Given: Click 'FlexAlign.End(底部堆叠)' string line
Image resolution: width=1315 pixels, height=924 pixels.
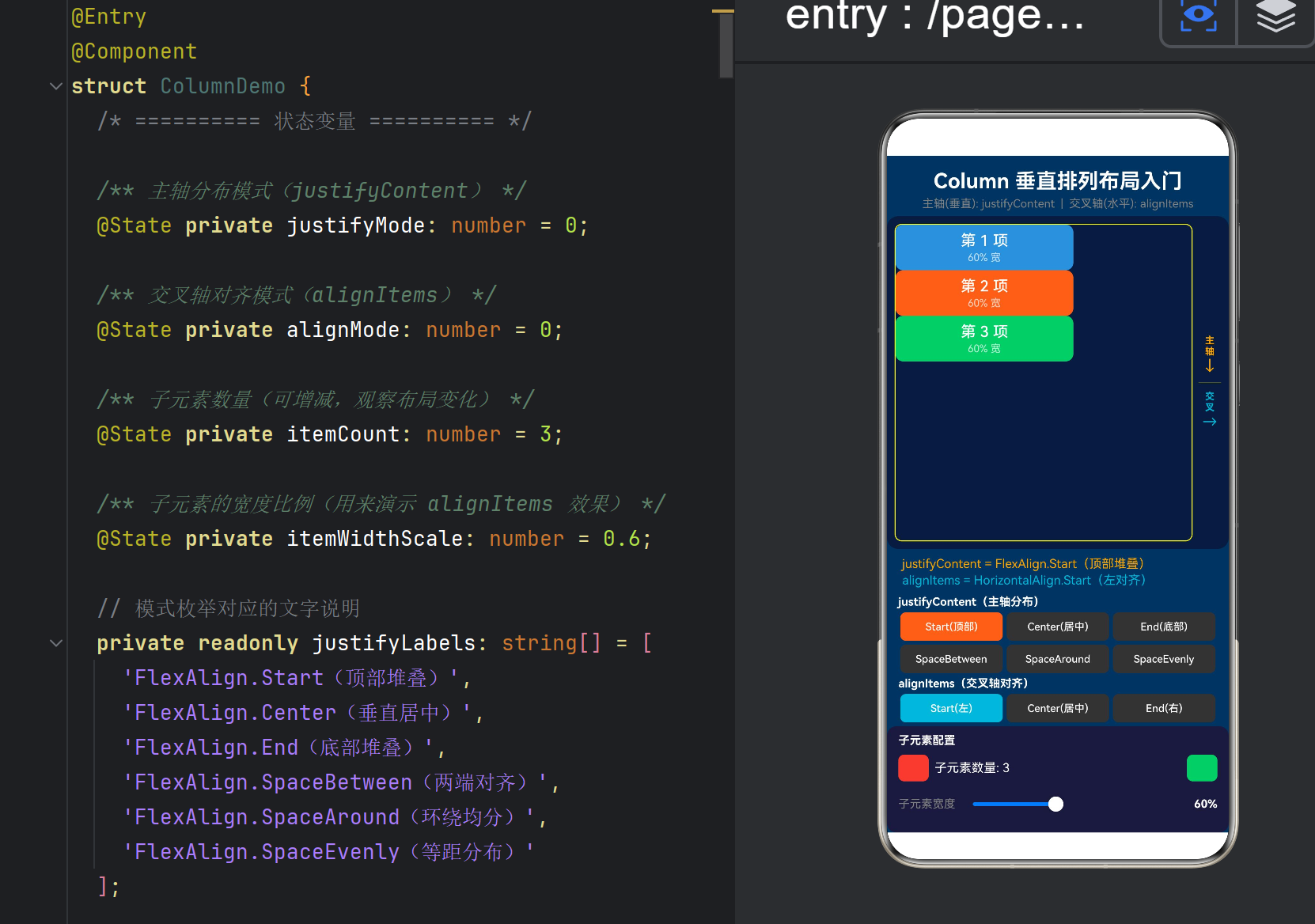Looking at the screenshot, I should pos(279,748).
